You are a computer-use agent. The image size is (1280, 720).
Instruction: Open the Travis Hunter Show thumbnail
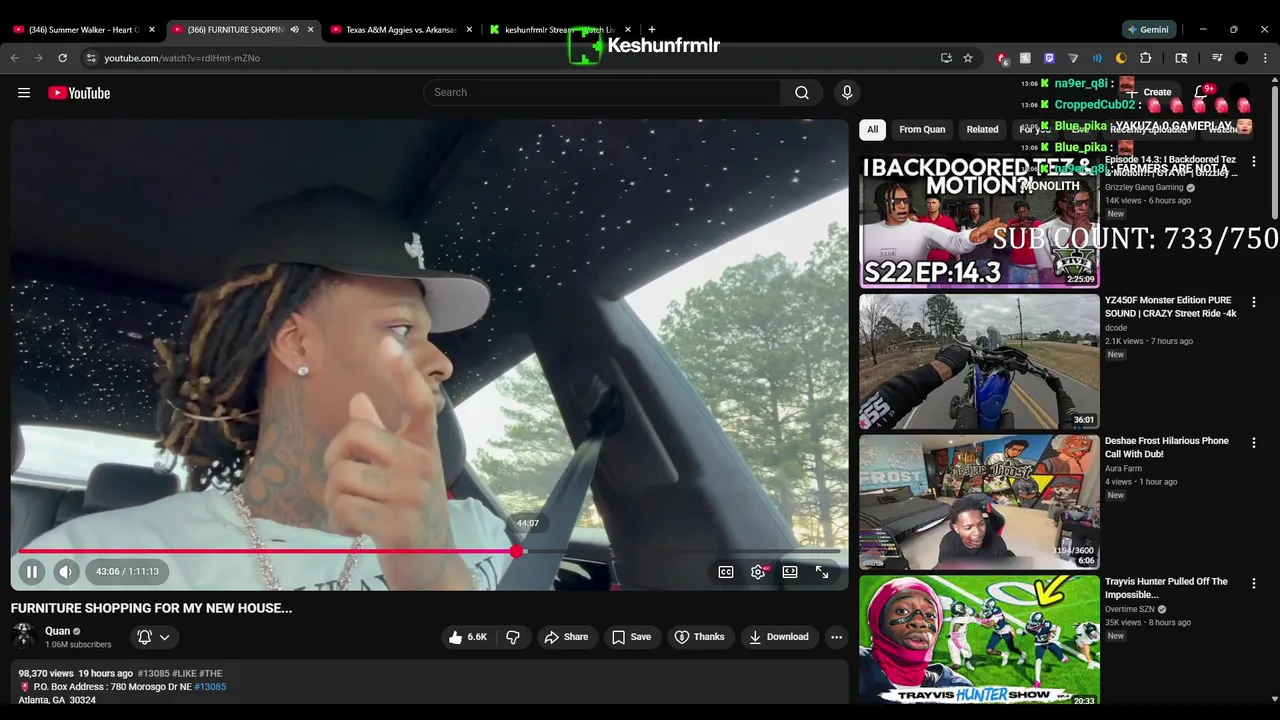click(x=979, y=641)
